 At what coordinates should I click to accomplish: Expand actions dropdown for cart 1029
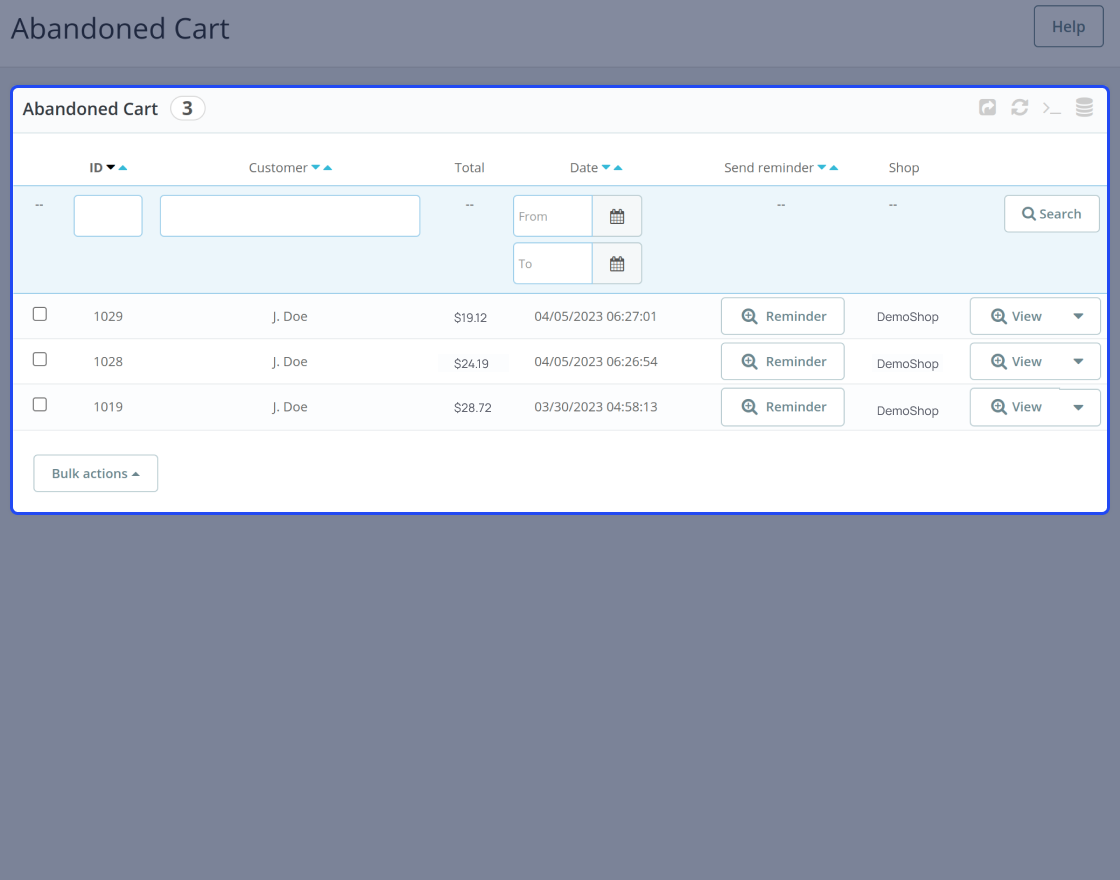1079,316
